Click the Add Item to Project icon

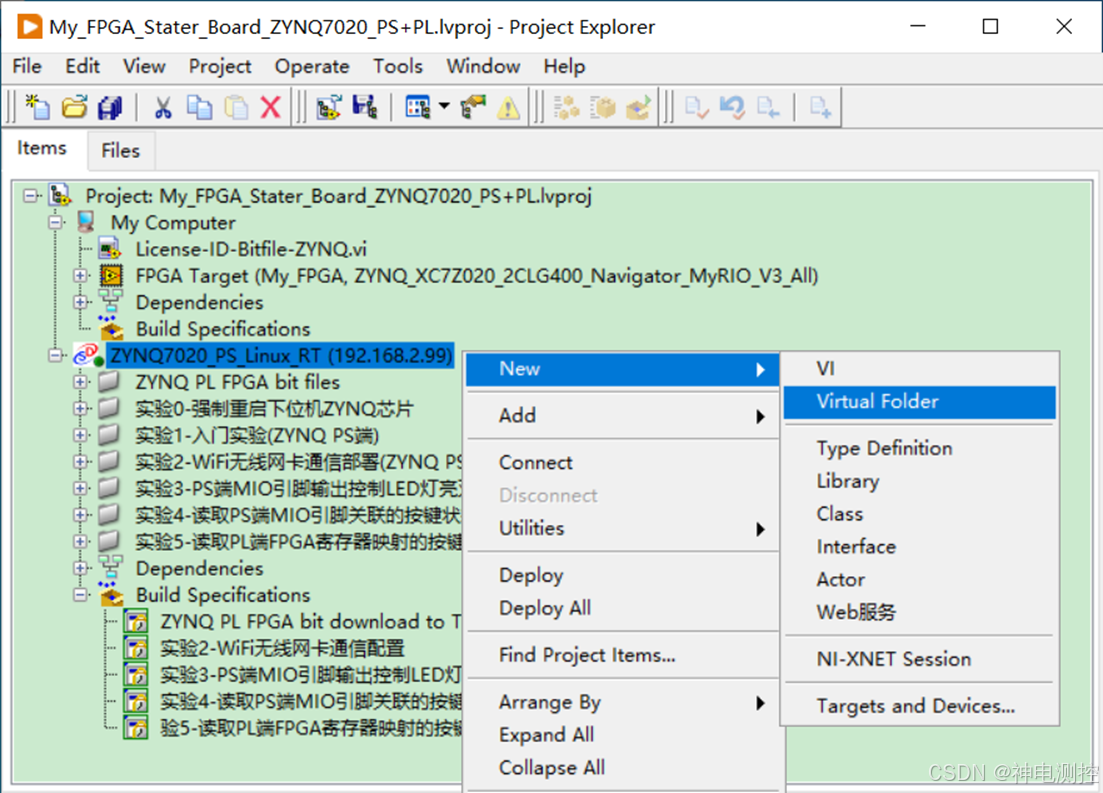329,107
